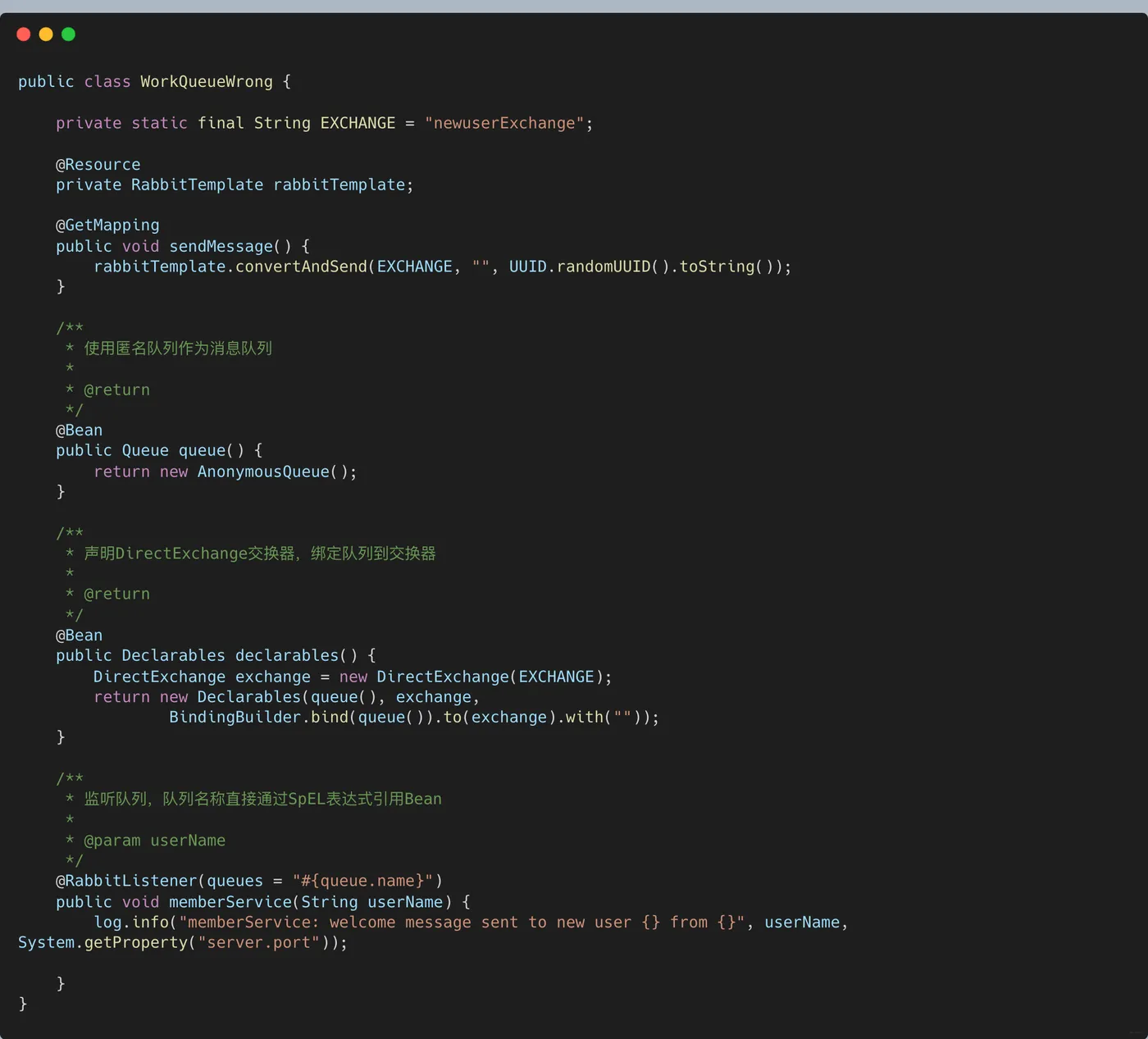The width and height of the screenshot is (1148, 1039).
Task: Click the "class" keyword
Action: click(107, 82)
